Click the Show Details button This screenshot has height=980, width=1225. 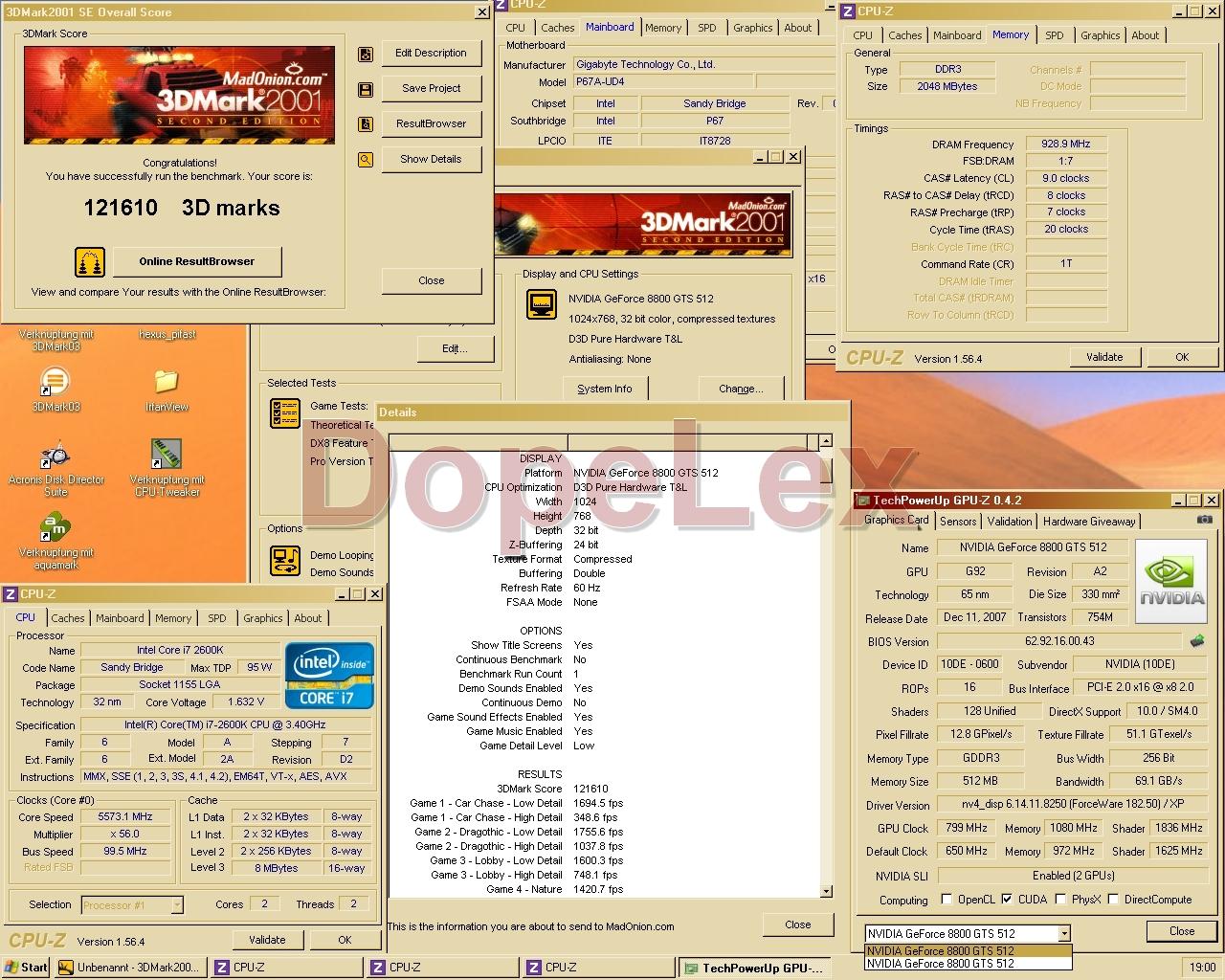(x=431, y=159)
